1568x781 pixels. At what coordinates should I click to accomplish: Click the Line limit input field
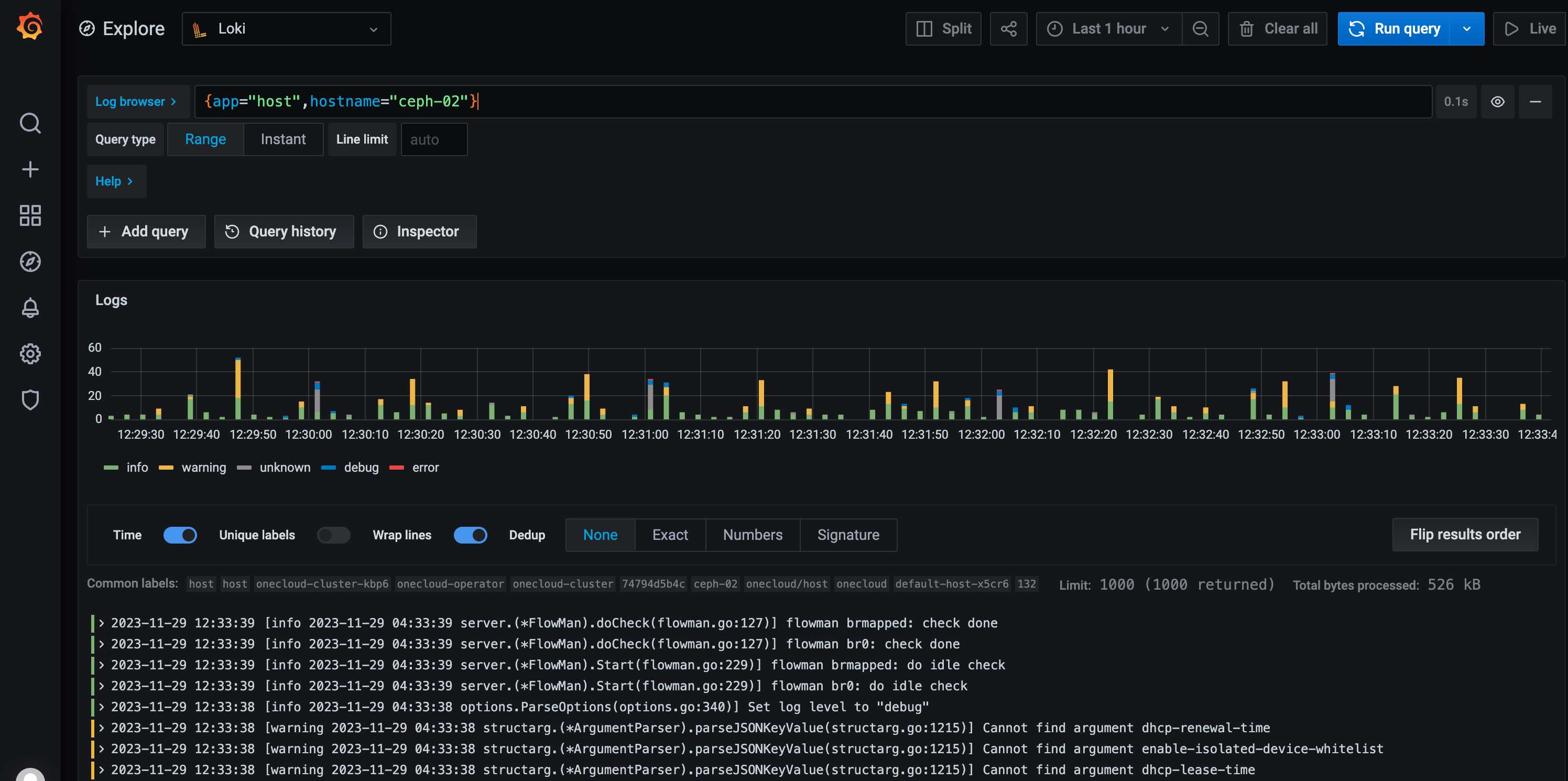click(433, 139)
